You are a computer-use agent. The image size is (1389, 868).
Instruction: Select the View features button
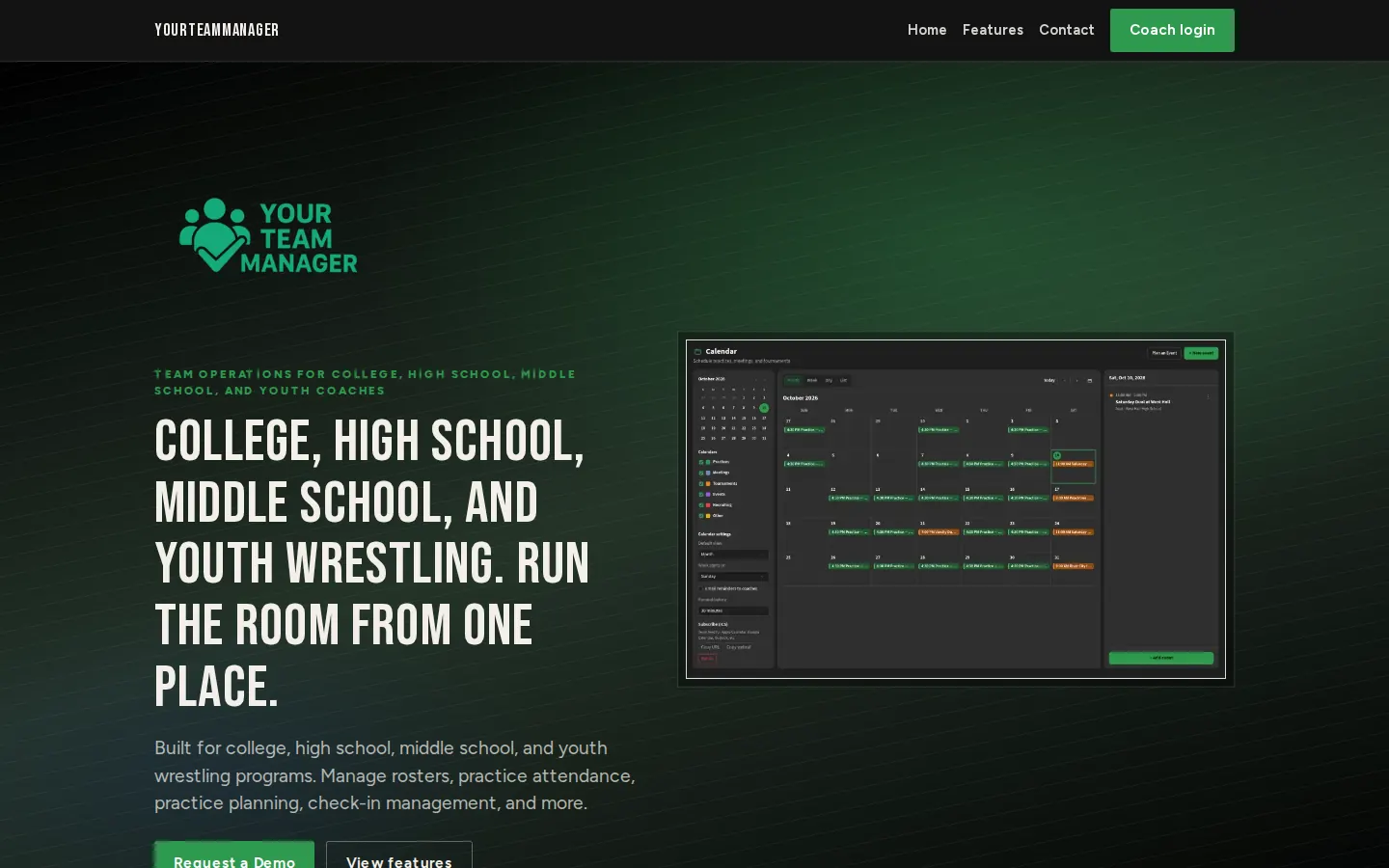(x=399, y=854)
